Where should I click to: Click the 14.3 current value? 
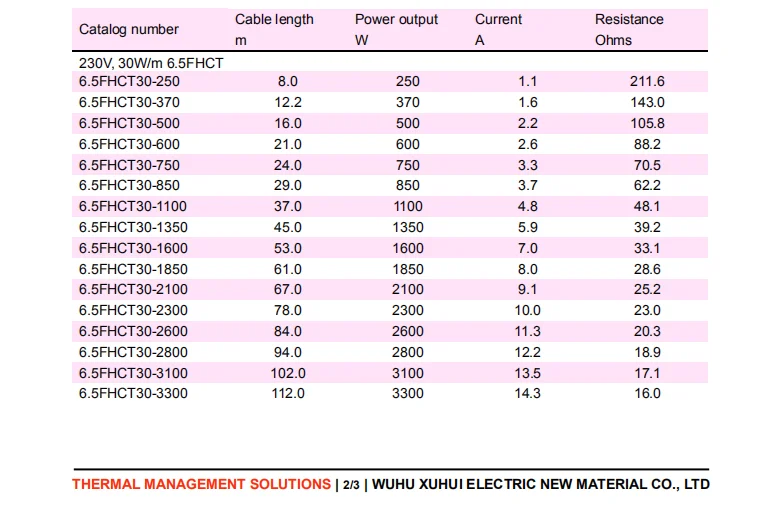(525, 393)
